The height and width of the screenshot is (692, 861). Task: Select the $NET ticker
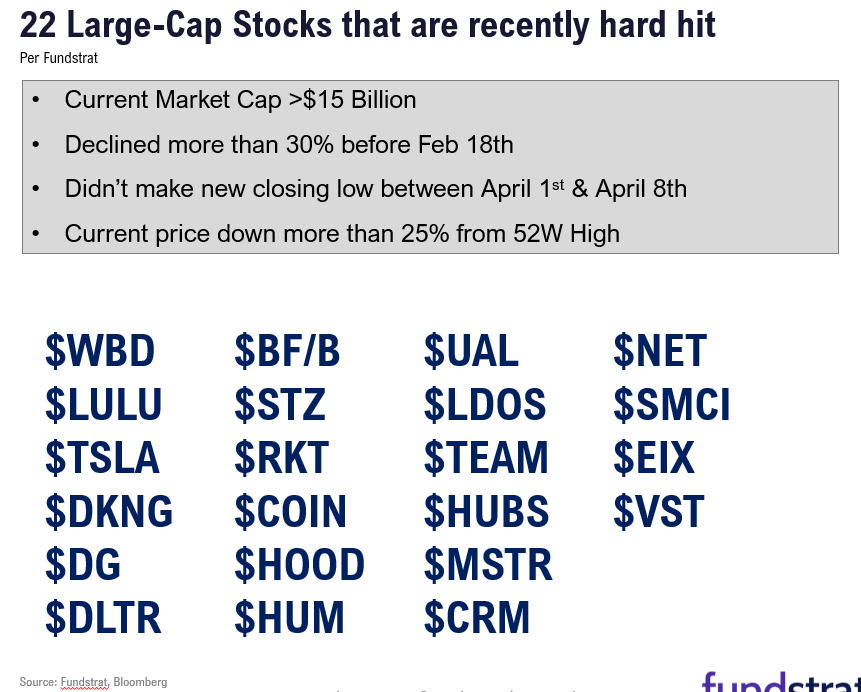[x=660, y=351]
